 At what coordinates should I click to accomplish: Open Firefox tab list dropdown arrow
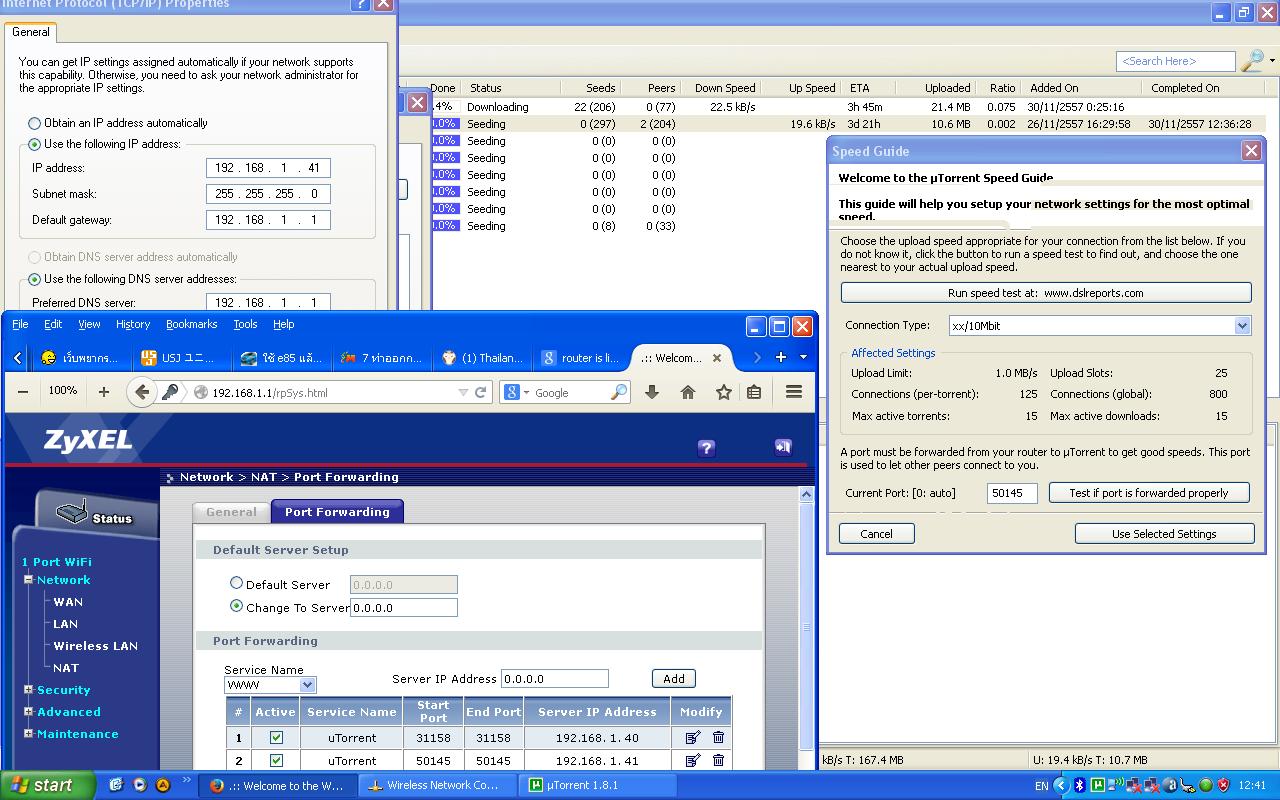coord(802,357)
